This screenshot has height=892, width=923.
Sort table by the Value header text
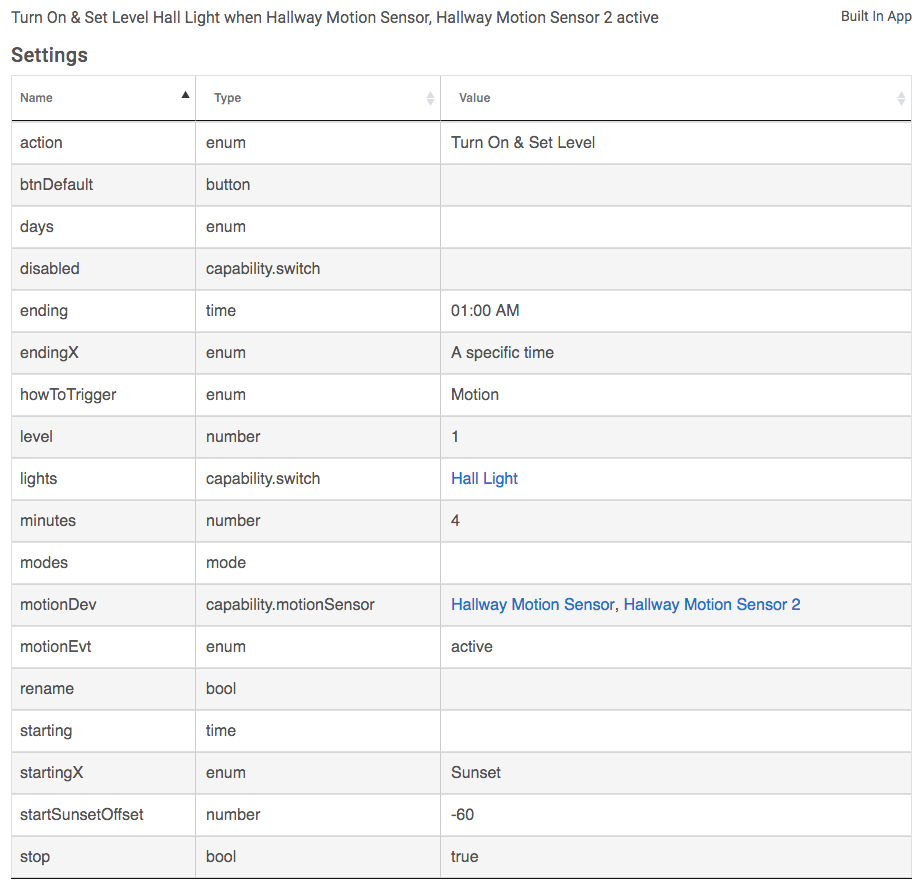(474, 98)
